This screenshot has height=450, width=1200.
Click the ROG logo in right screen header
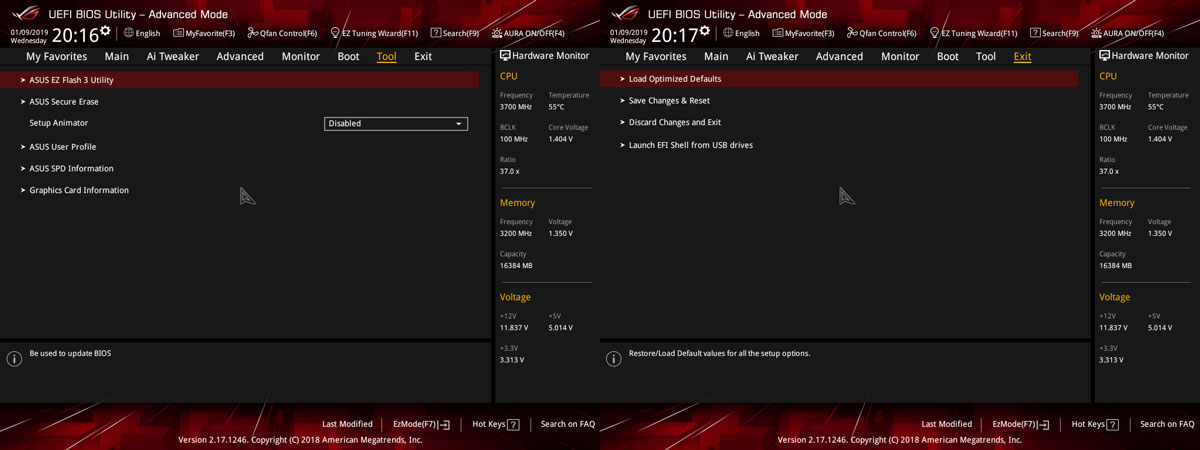click(x=625, y=13)
